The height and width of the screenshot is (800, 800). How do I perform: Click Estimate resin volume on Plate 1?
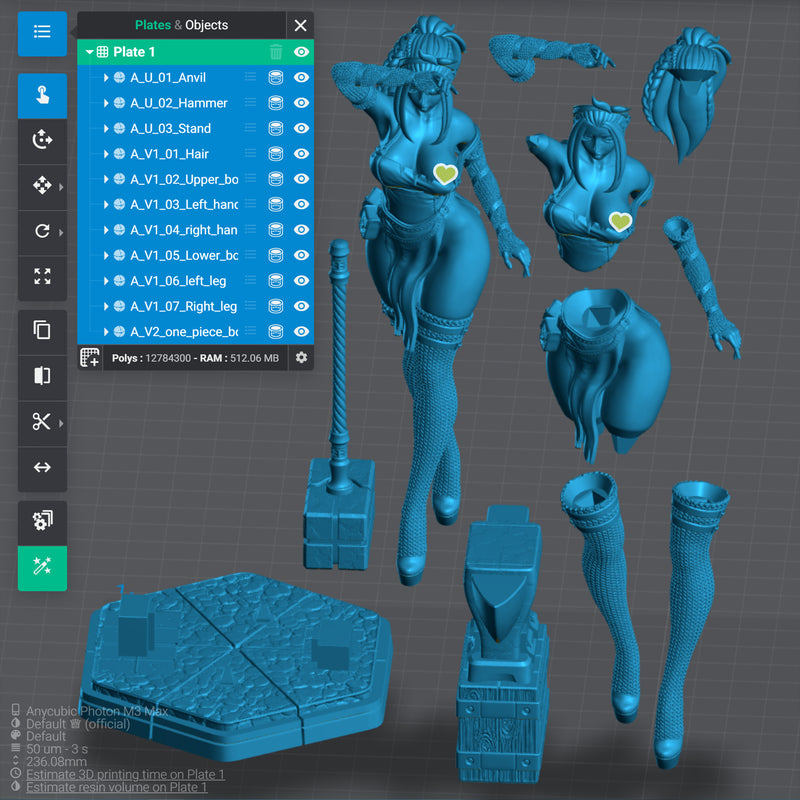click(x=117, y=787)
